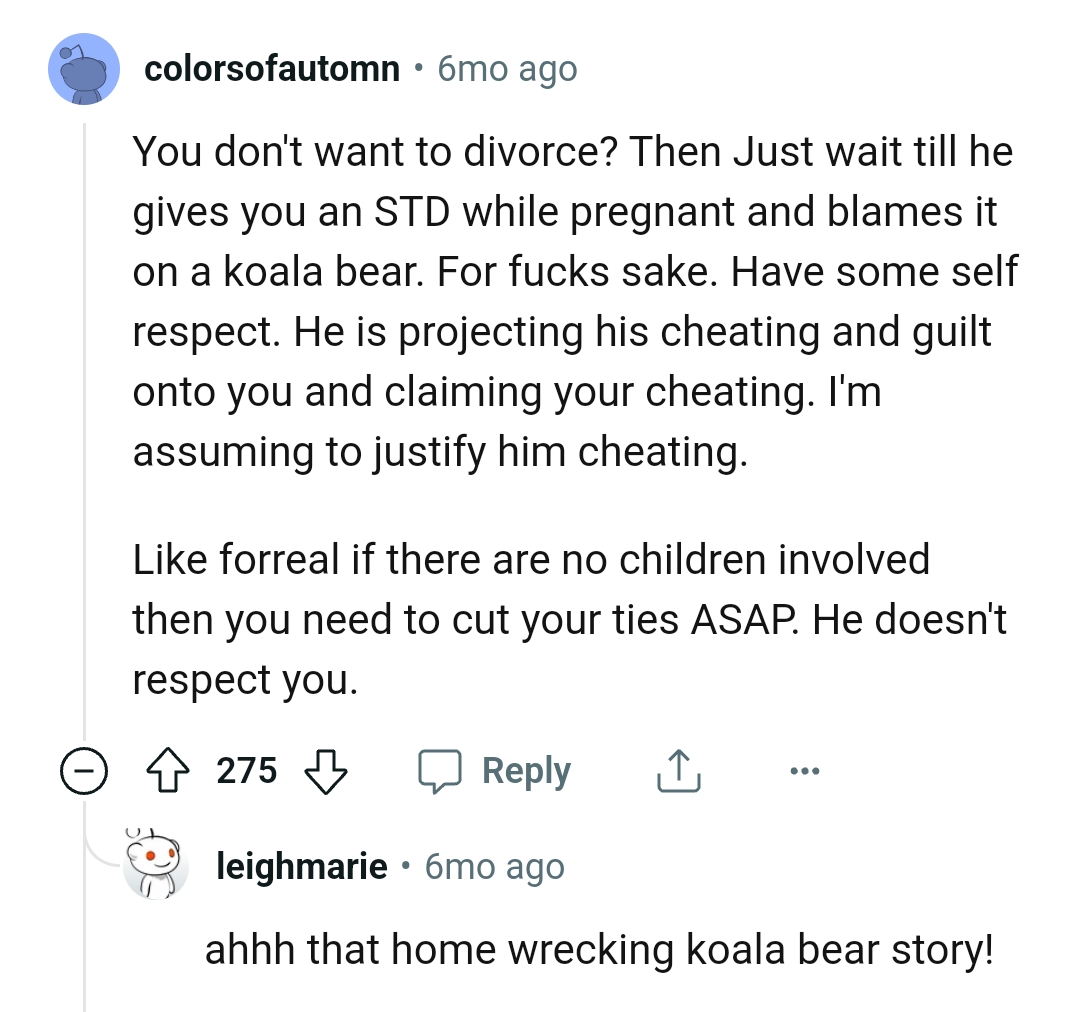Click the minus collapse icon on the comment
Image resolution: width=1079 pixels, height=1012 pixels.
point(84,770)
